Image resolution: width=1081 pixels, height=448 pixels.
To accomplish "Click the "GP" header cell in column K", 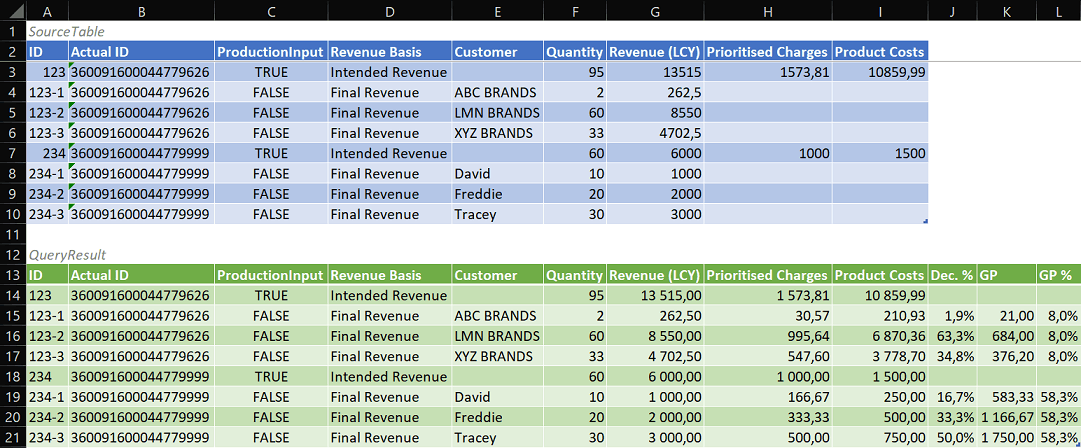I will [x=1007, y=275].
